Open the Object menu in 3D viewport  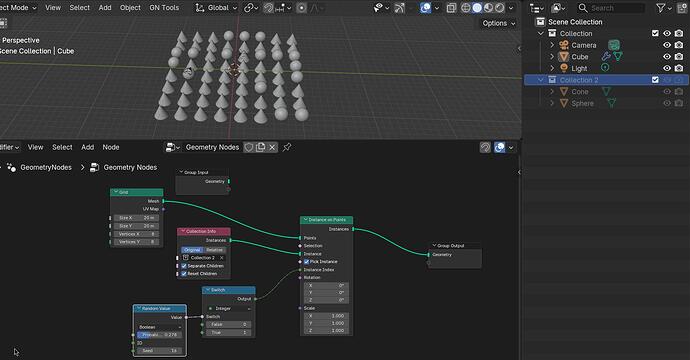click(x=130, y=8)
